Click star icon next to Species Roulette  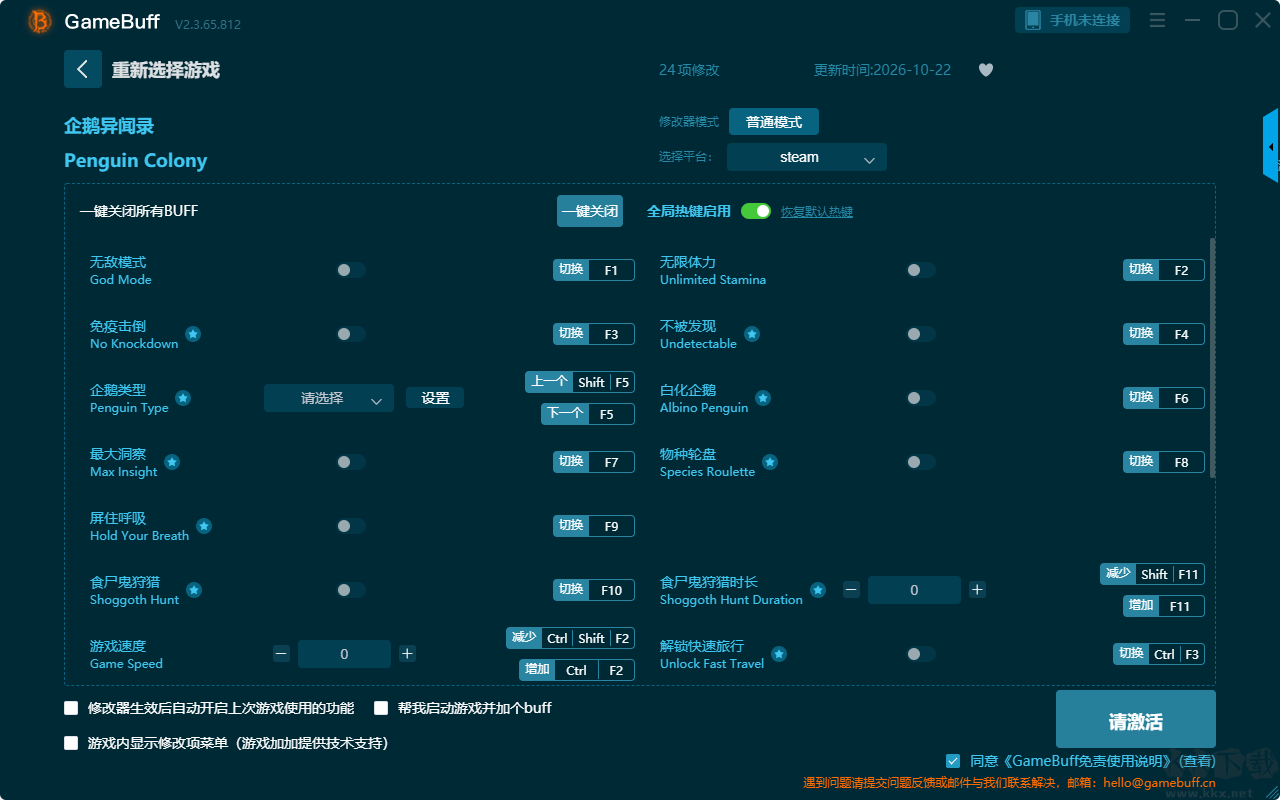coord(770,462)
